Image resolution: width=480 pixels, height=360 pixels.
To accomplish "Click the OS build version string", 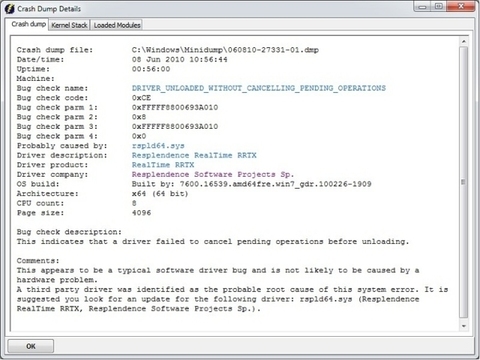I will click(251, 184).
